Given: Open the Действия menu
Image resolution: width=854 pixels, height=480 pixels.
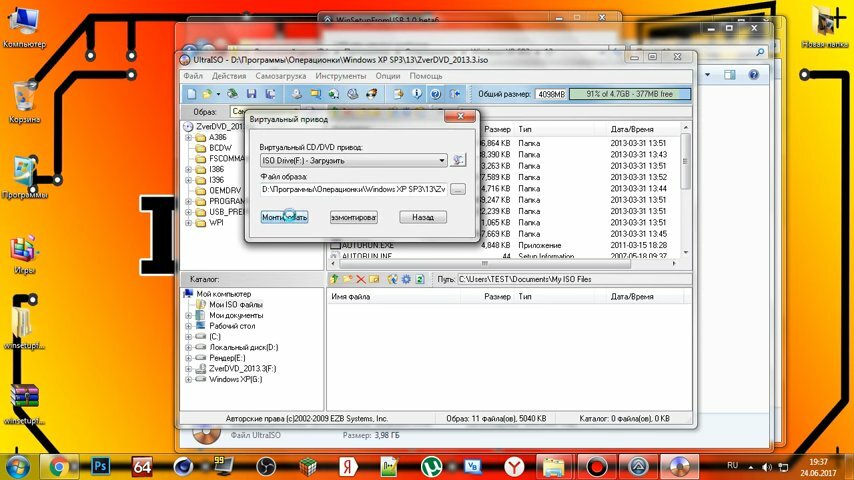Looking at the screenshot, I should point(229,76).
